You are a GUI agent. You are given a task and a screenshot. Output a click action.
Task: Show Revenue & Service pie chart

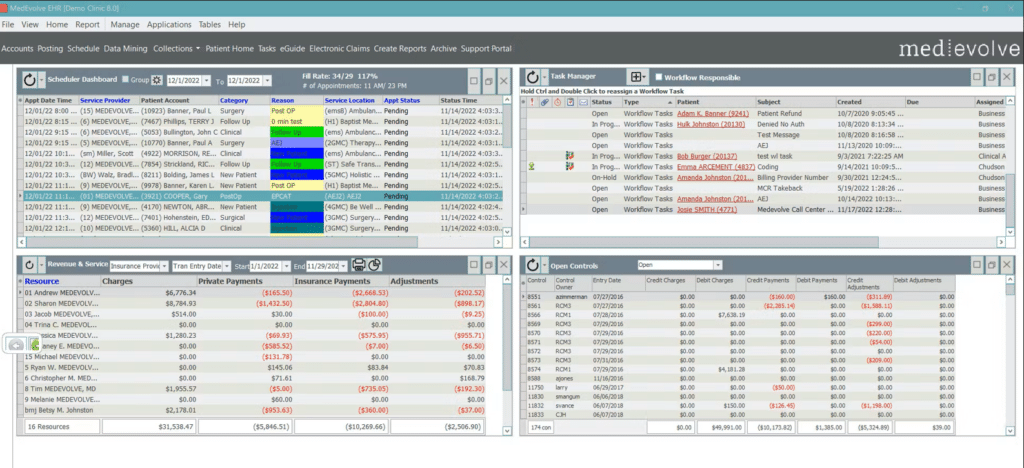[x=375, y=265]
